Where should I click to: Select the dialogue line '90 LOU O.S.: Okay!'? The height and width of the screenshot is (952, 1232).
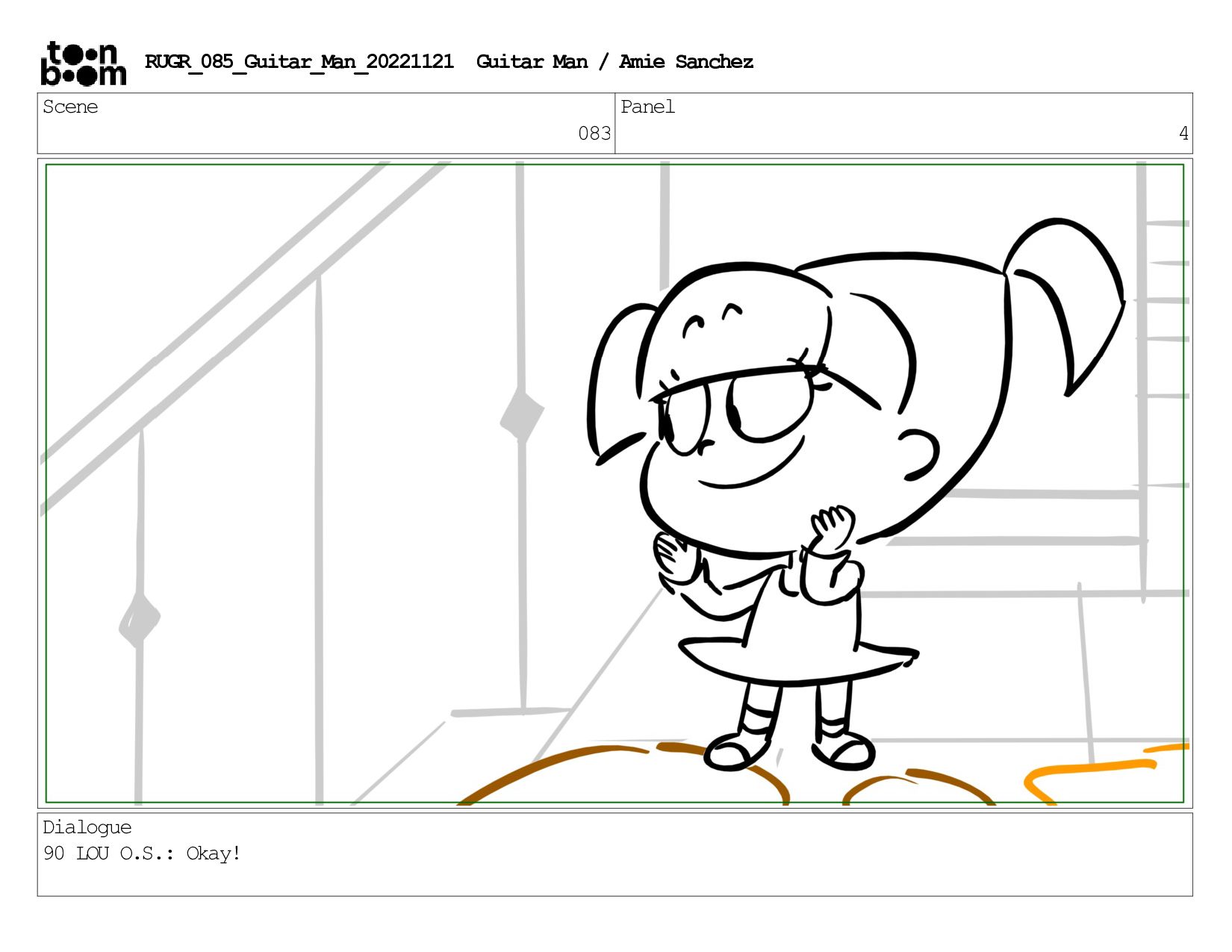[142, 853]
